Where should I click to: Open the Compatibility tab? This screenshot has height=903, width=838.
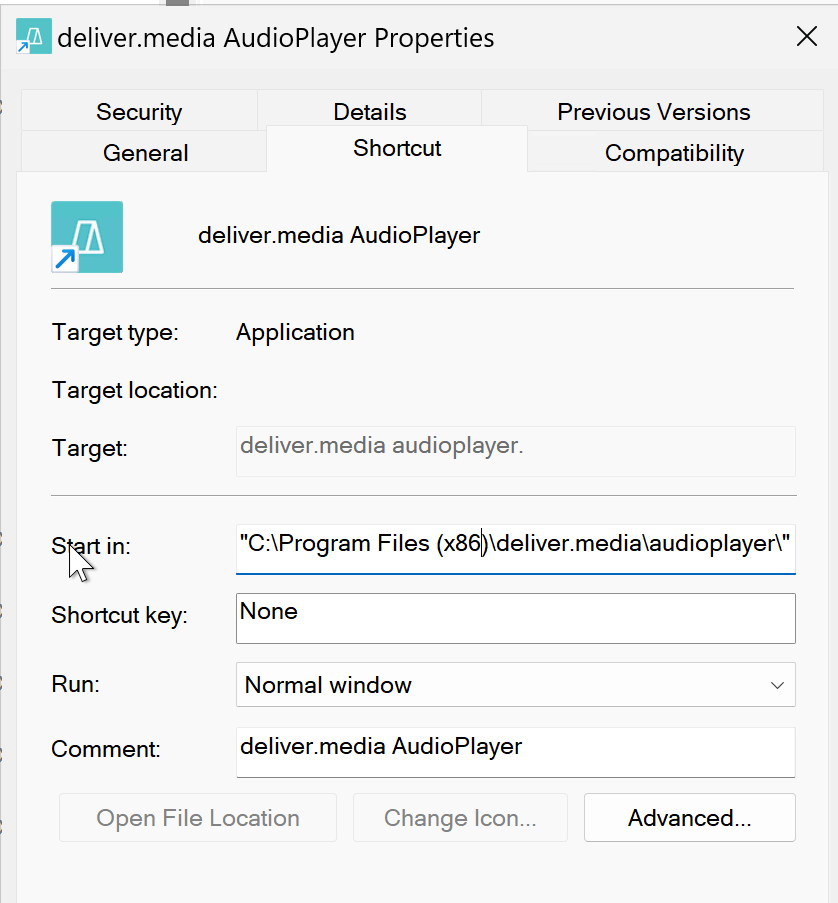pos(674,153)
